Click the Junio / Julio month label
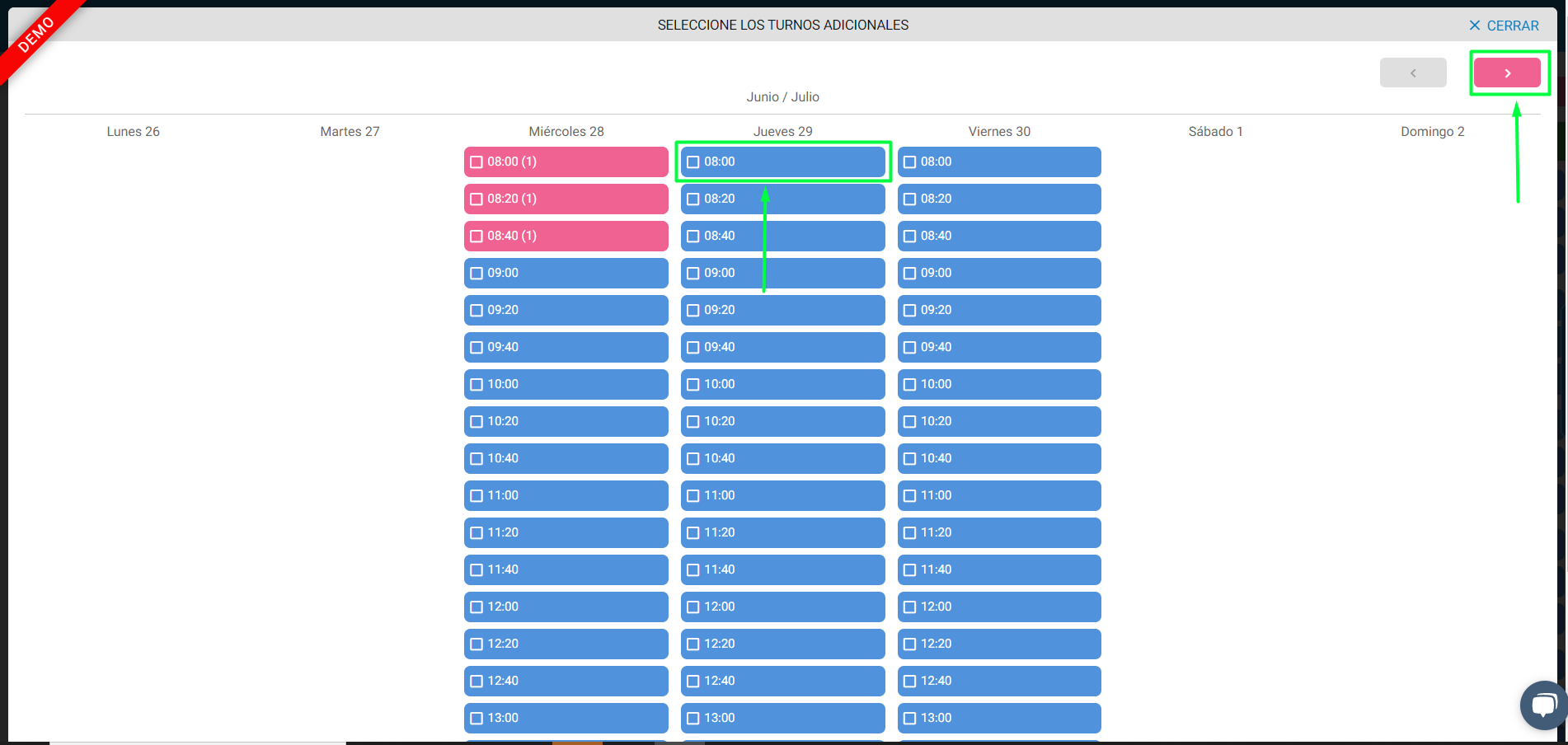 pyautogui.click(x=782, y=96)
